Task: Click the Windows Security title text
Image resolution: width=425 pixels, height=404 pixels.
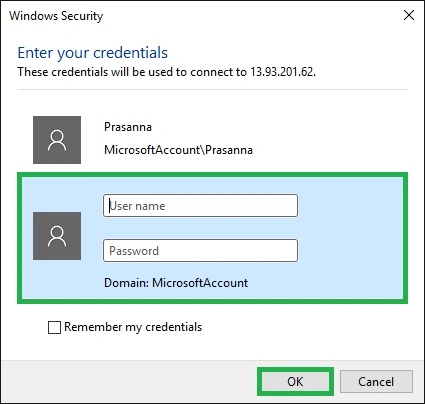Action: point(56,16)
